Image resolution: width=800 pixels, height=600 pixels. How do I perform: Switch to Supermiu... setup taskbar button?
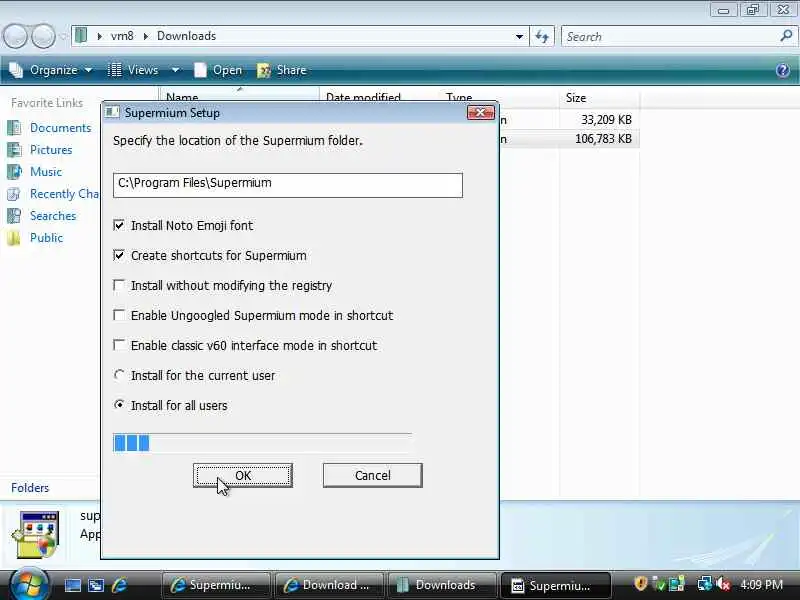click(x=556, y=585)
